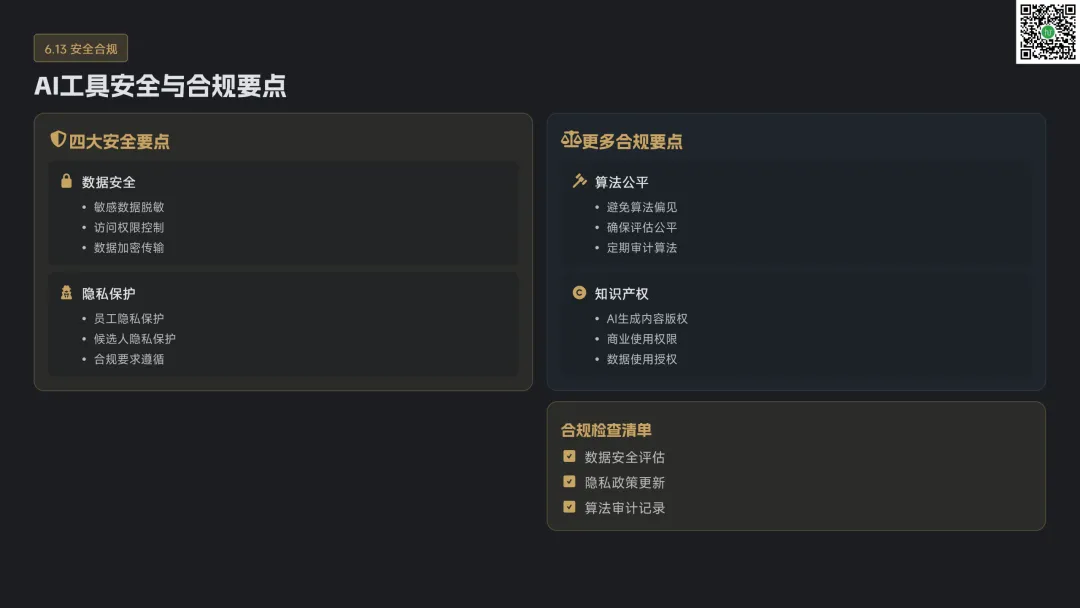Select the 隐私保护 card heading
The width and height of the screenshot is (1080, 608).
109,294
